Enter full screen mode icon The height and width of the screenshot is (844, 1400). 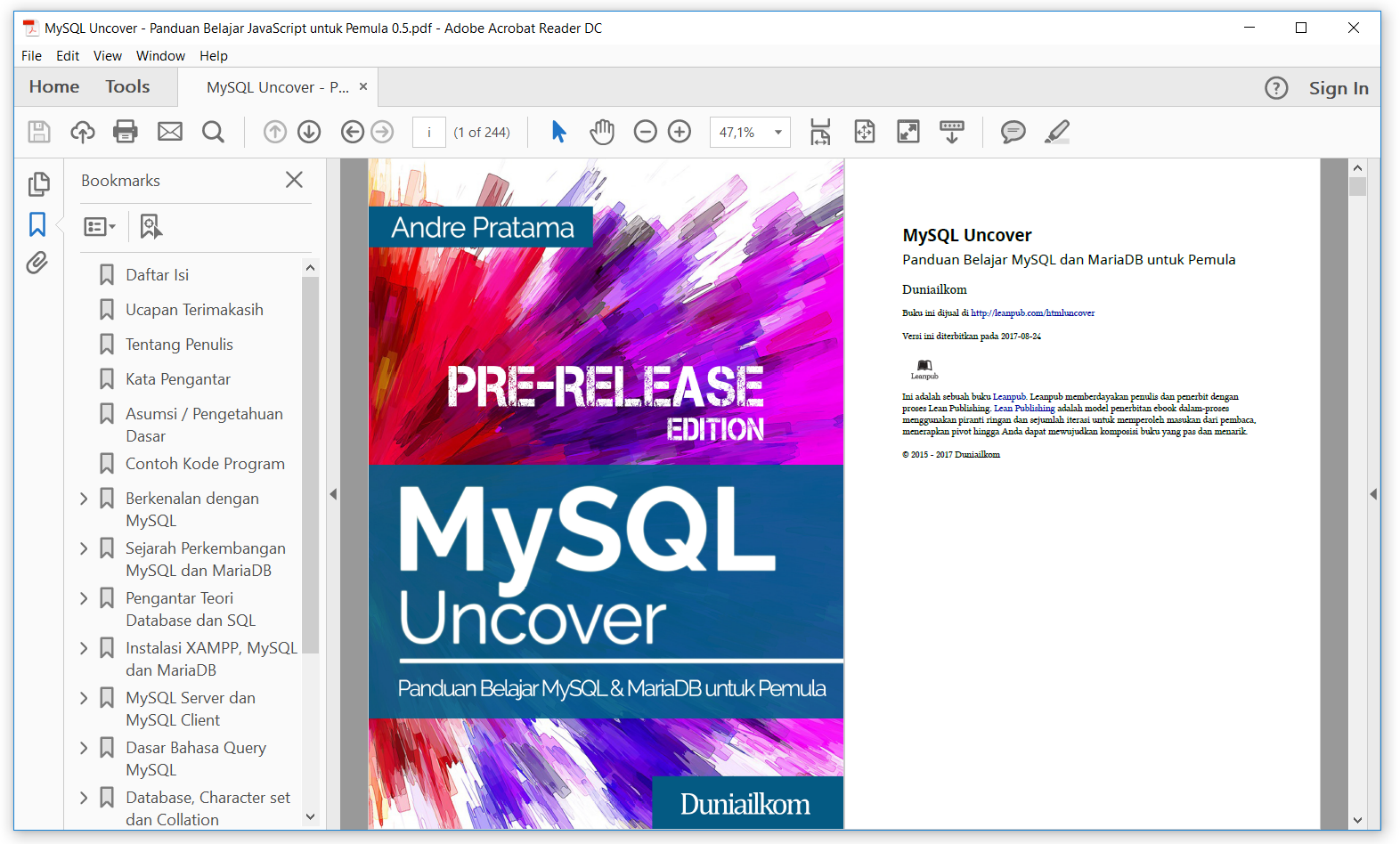pos(908,132)
